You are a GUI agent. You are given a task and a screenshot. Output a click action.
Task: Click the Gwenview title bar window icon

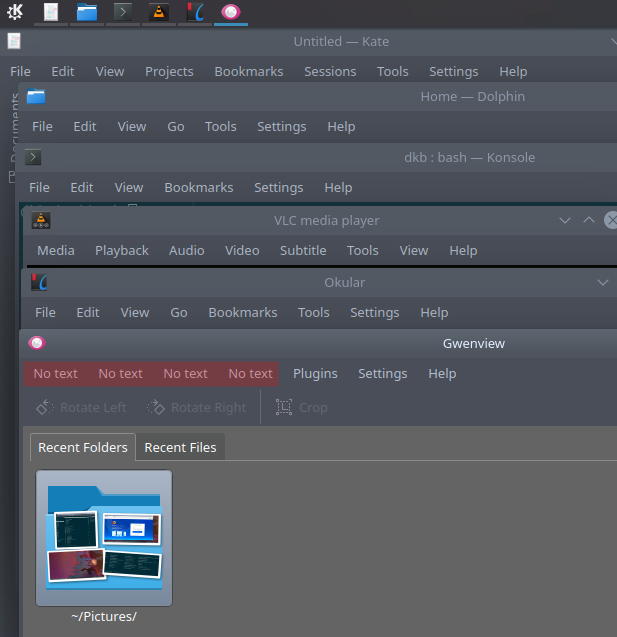37,343
